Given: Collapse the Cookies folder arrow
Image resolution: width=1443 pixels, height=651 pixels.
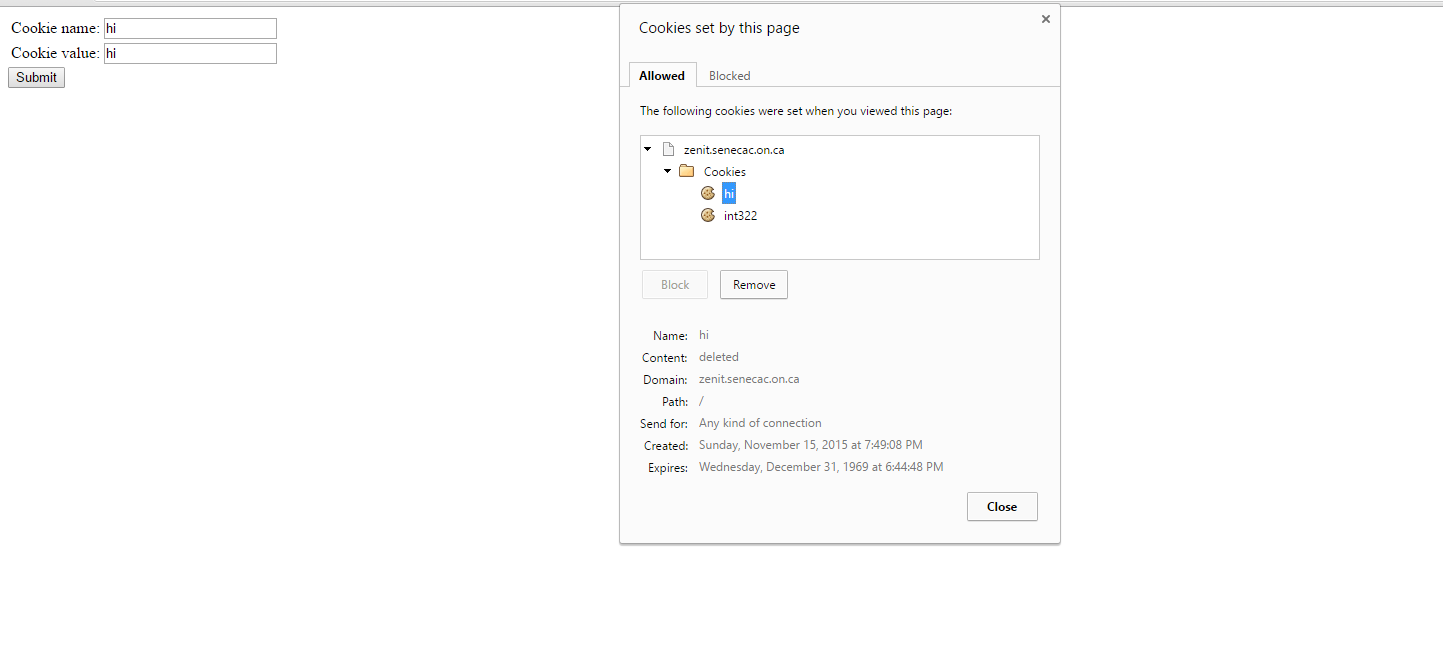Looking at the screenshot, I should click(x=667, y=171).
